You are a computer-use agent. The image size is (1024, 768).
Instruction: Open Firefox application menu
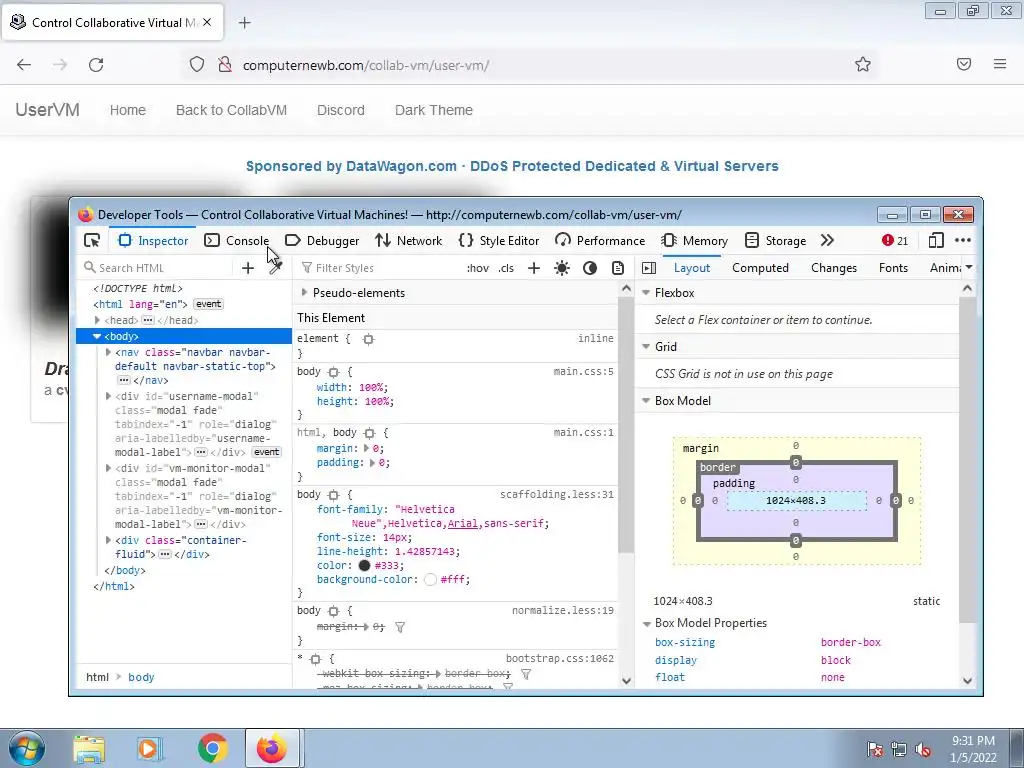pyautogui.click(x=1000, y=64)
